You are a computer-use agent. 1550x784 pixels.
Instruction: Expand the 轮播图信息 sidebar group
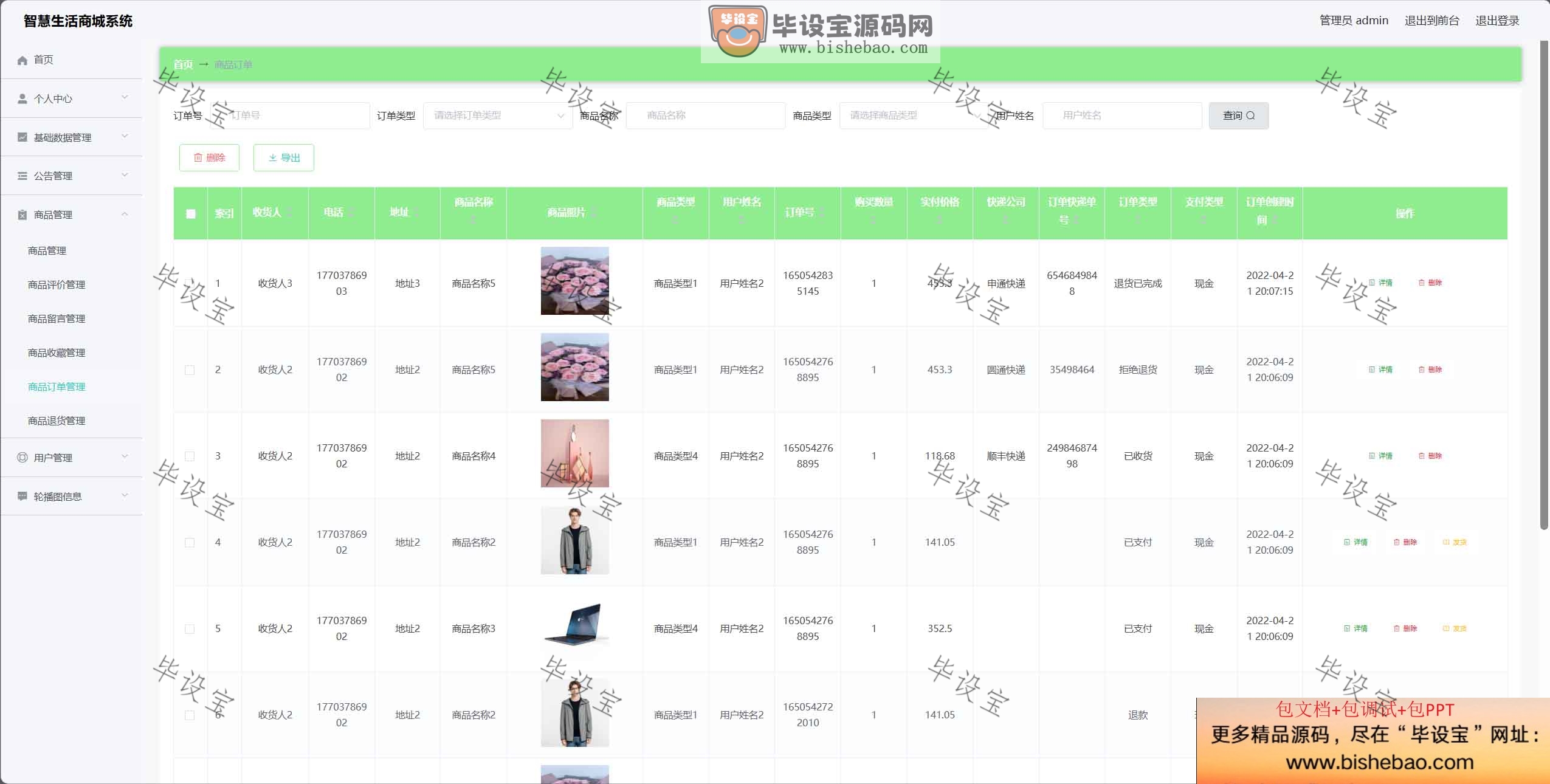tap(72, 497)
